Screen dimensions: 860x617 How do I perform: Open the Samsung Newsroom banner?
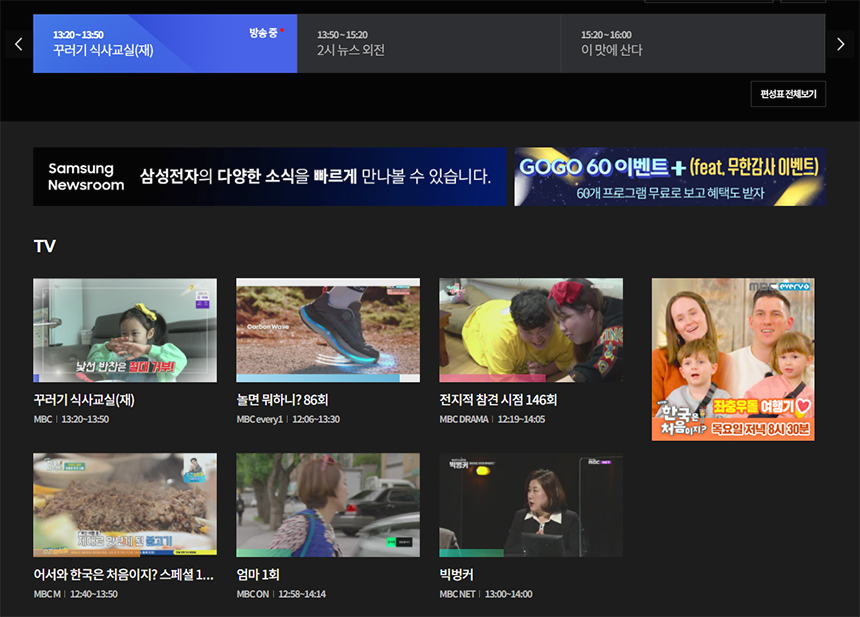(270, 177)
